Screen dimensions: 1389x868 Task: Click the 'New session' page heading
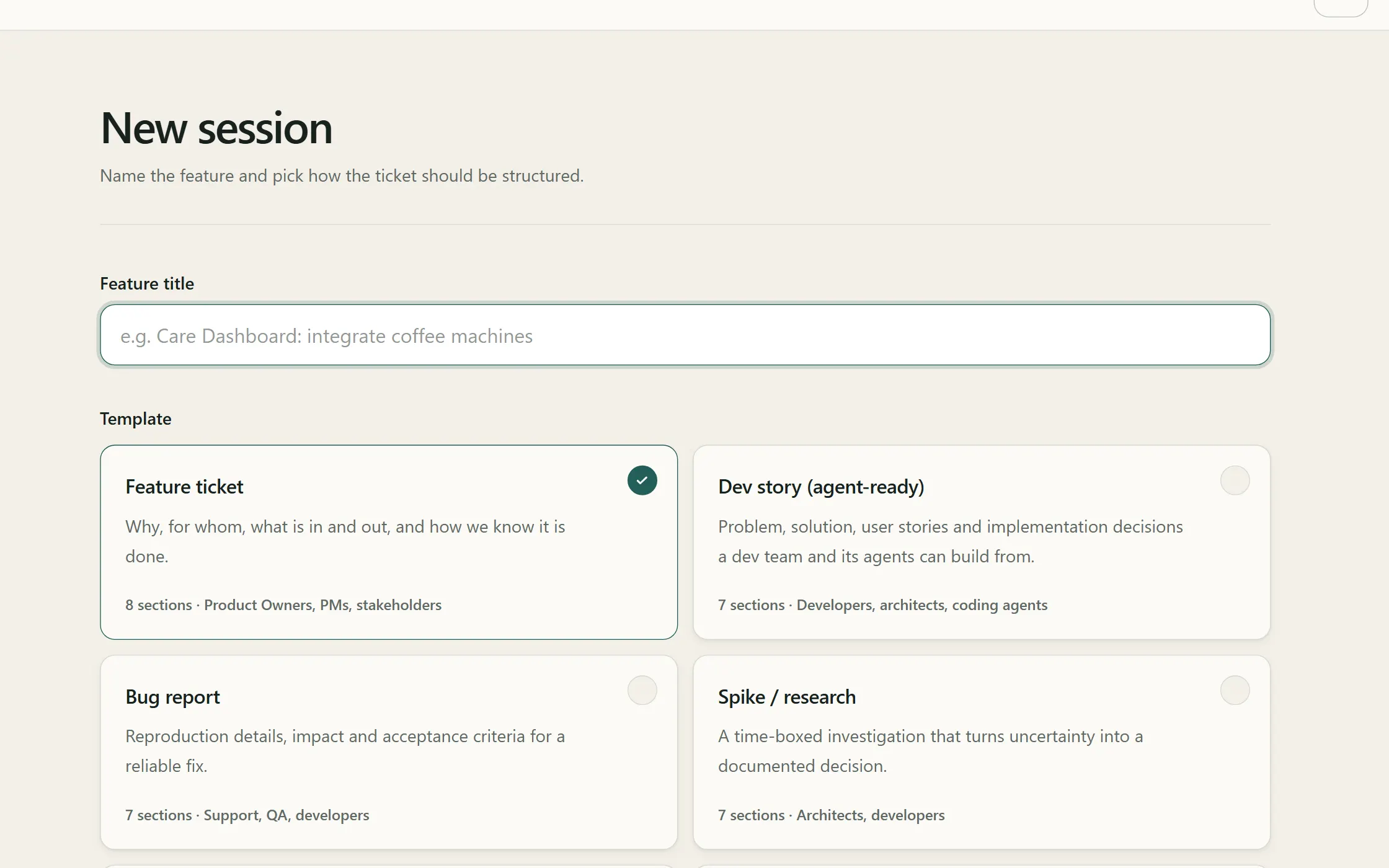click(x=216, y=128)
